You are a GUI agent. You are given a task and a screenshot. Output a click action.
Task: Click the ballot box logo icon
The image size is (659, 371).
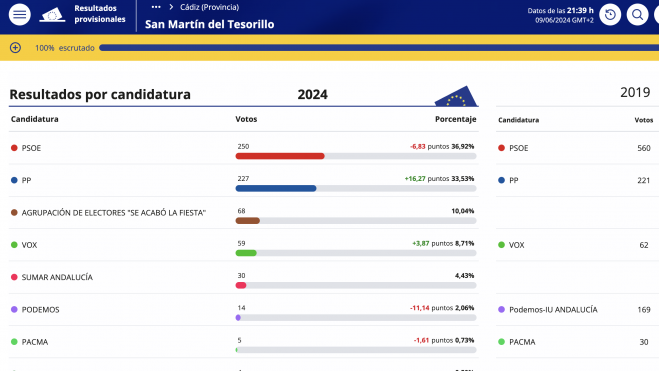52,15
